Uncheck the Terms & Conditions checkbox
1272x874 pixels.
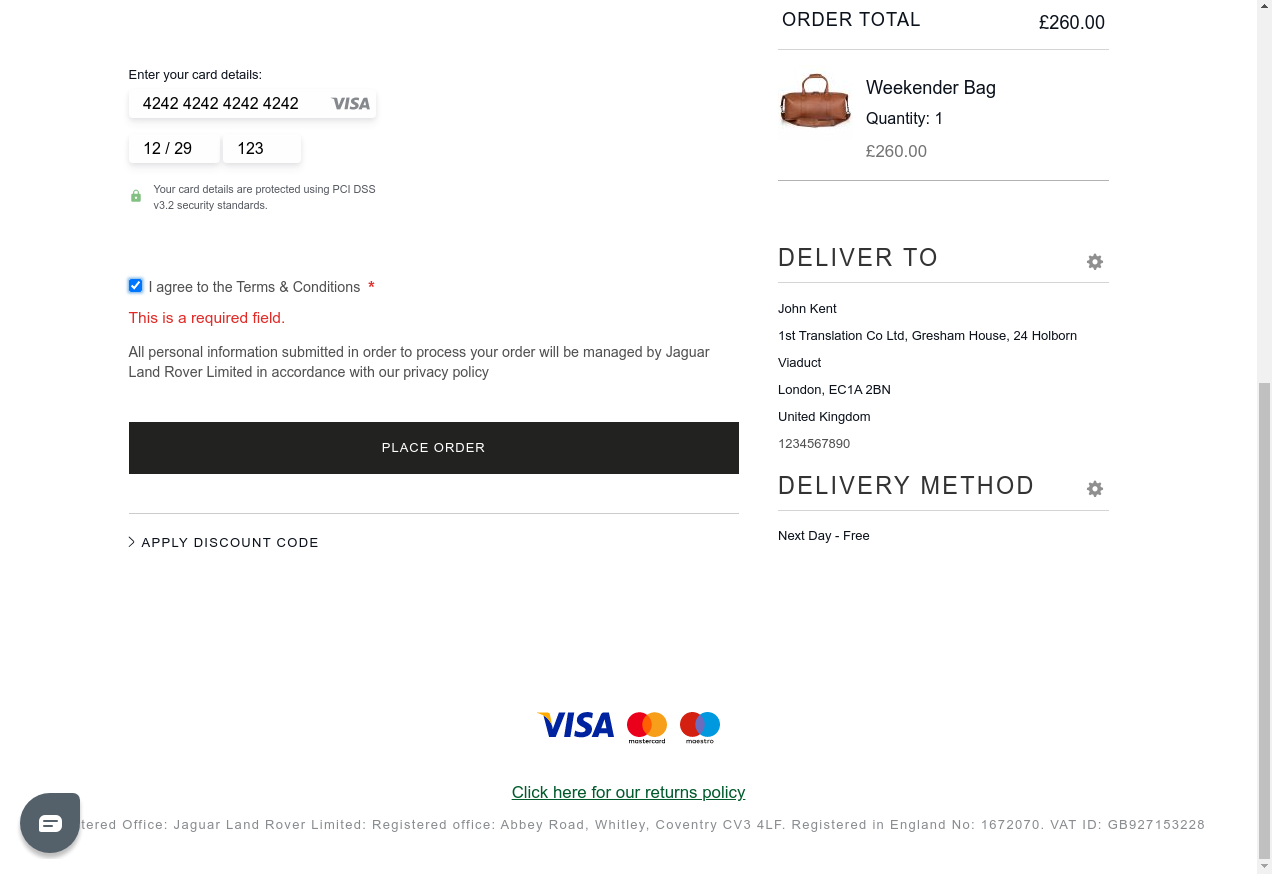(x=136, y=286)
